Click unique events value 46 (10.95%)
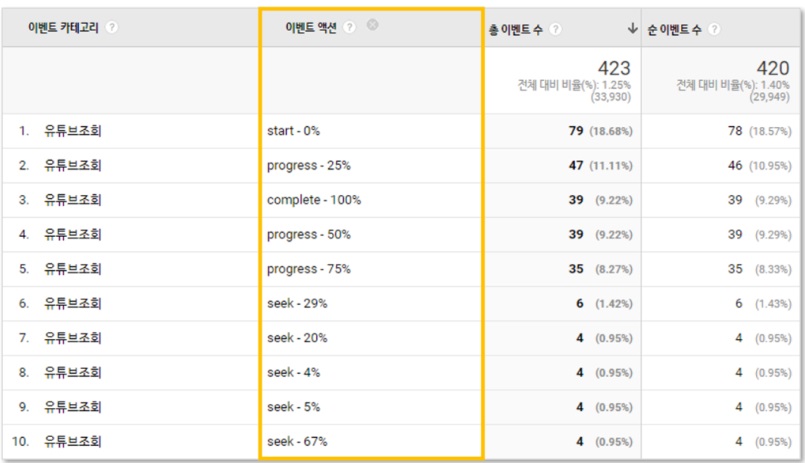The width and height of the screenshot is (805, 463). coord(759,165)
